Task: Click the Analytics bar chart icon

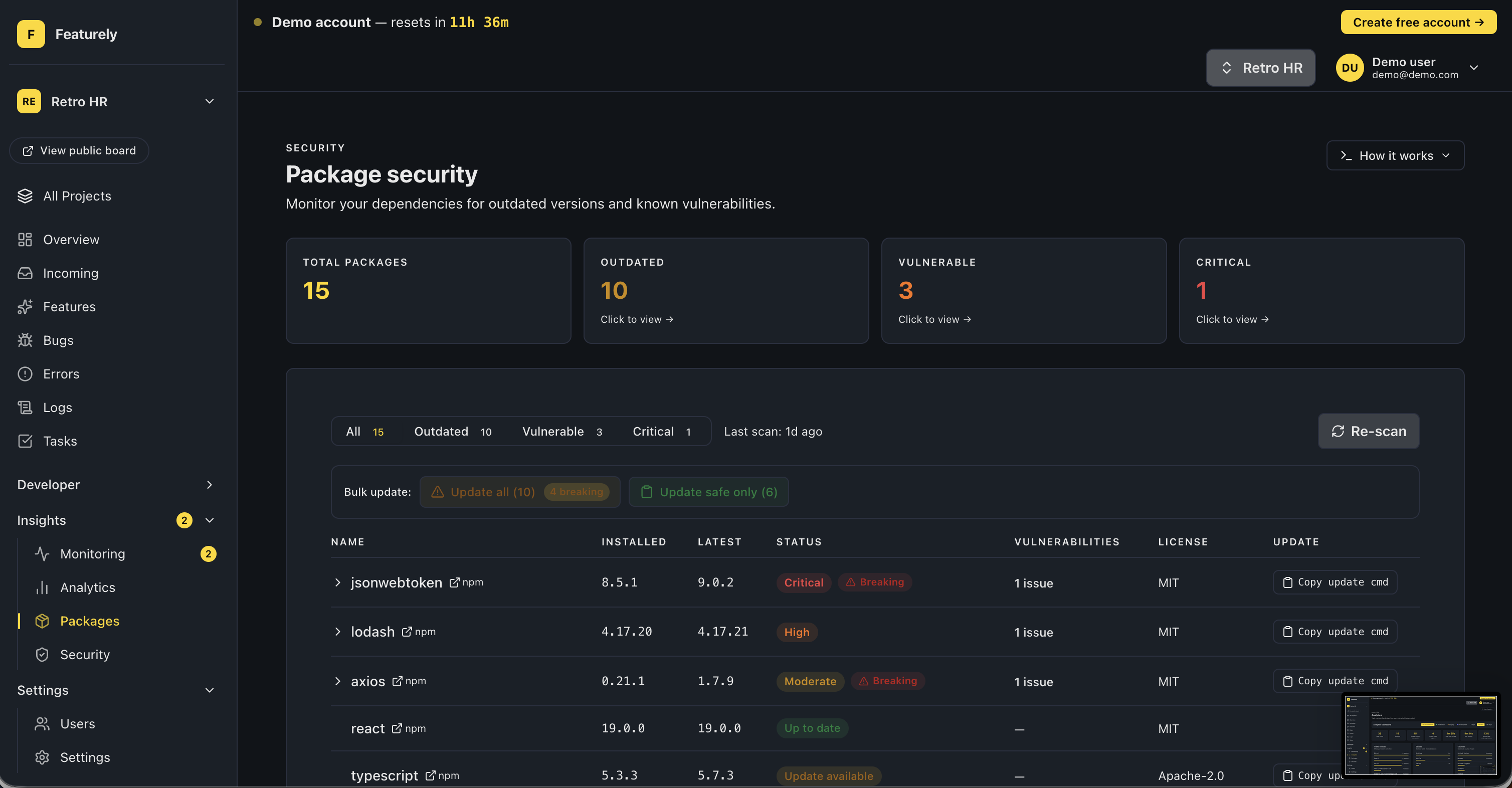Action: tap(42, 587)
